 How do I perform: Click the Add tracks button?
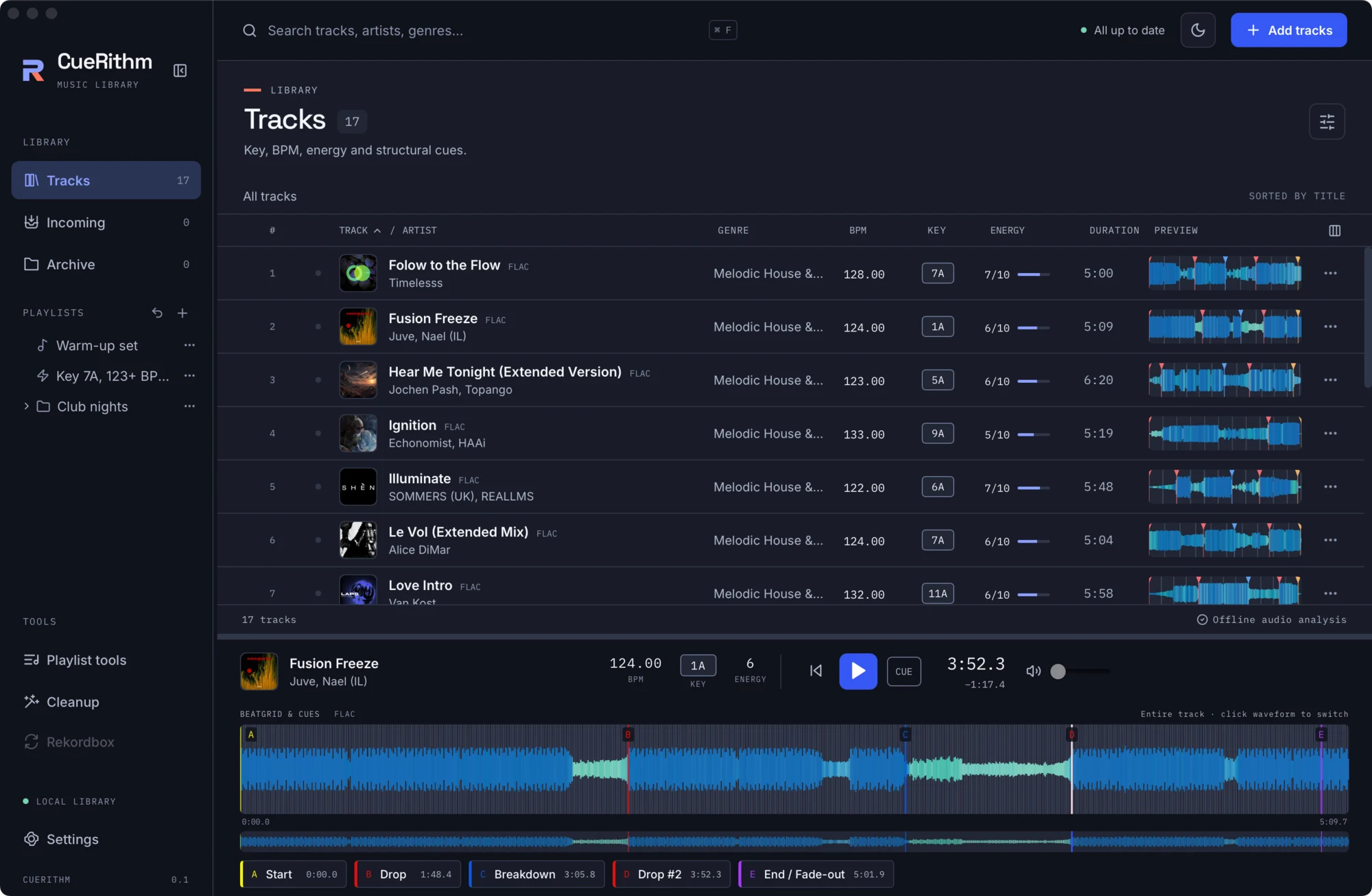[1288, 30]
